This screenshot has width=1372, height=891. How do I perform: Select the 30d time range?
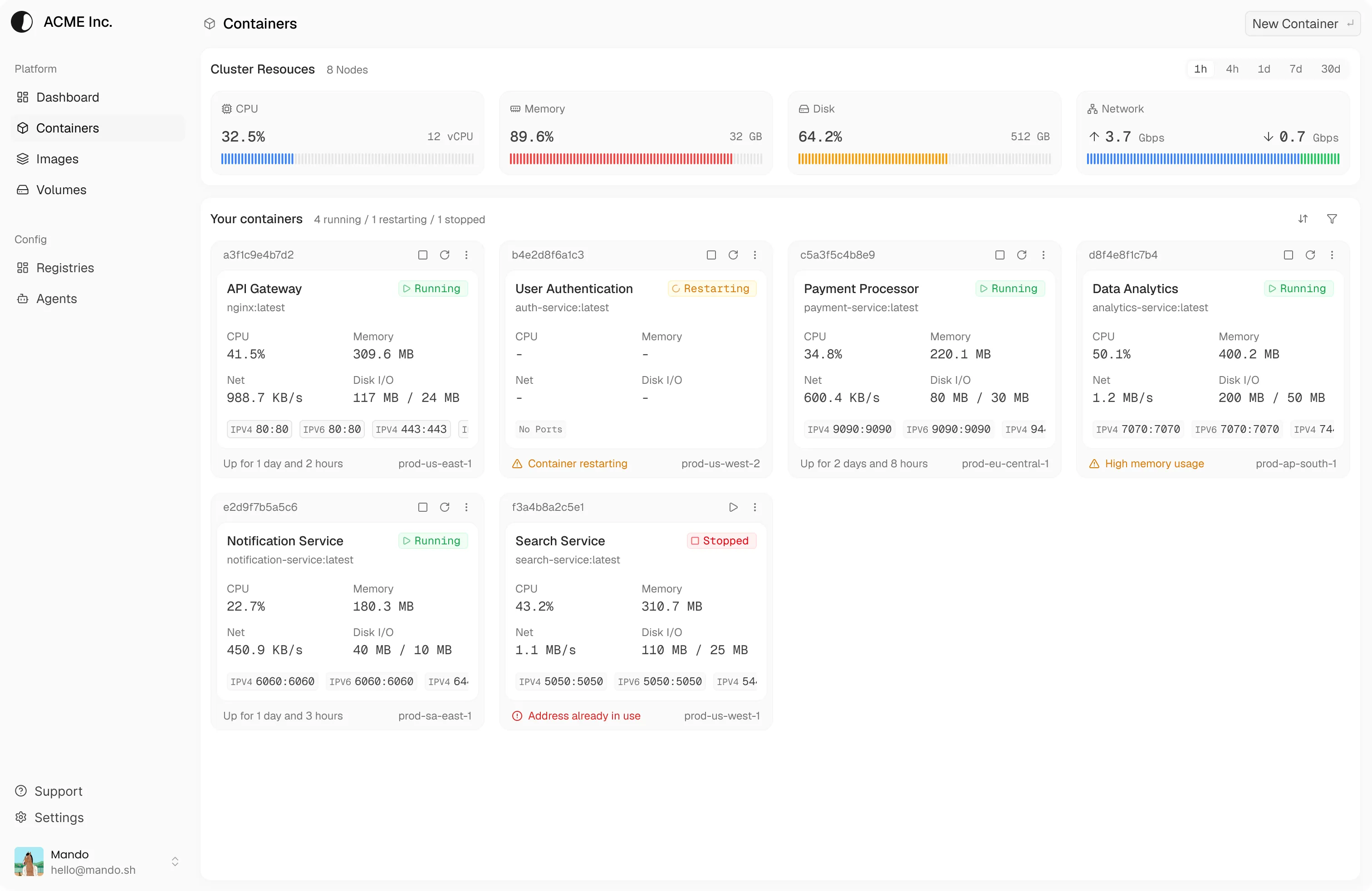[1331, 69]
